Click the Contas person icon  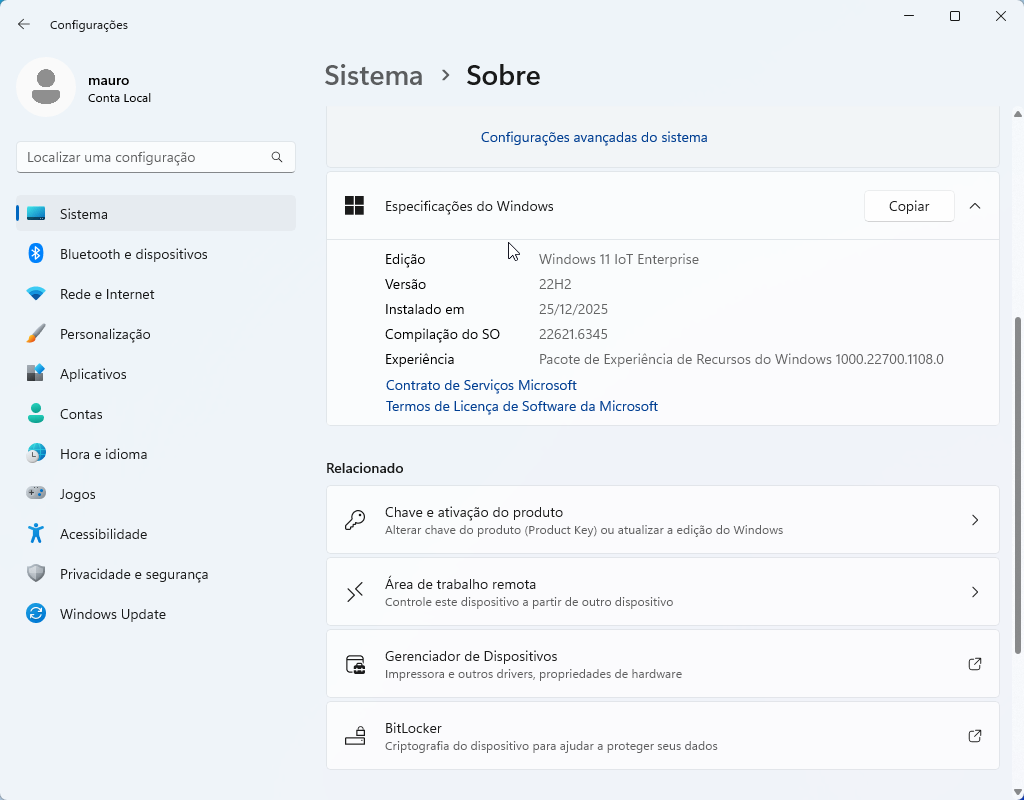36,413
